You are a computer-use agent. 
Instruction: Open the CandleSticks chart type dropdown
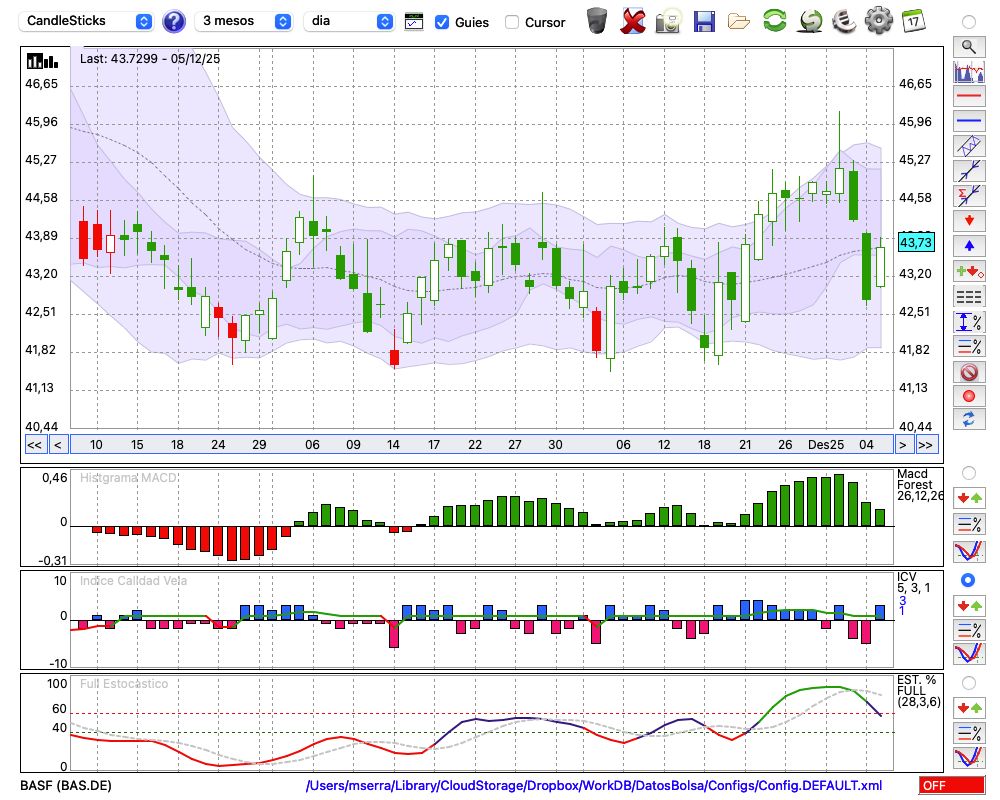89,21
